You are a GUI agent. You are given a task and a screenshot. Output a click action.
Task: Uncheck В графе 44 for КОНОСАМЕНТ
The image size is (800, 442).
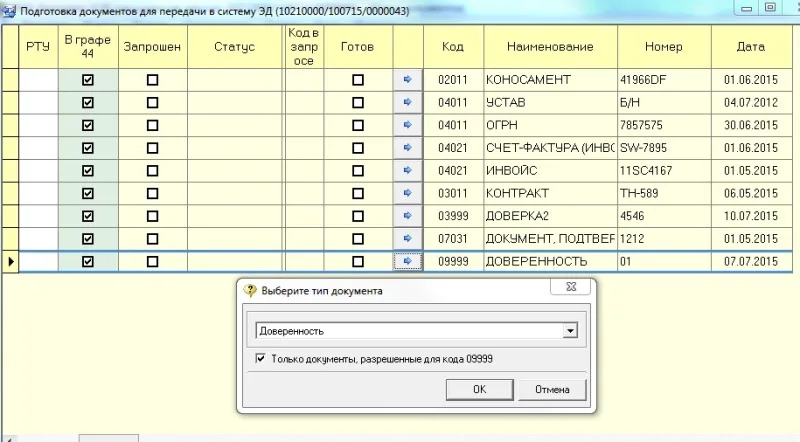click(88, 80)
